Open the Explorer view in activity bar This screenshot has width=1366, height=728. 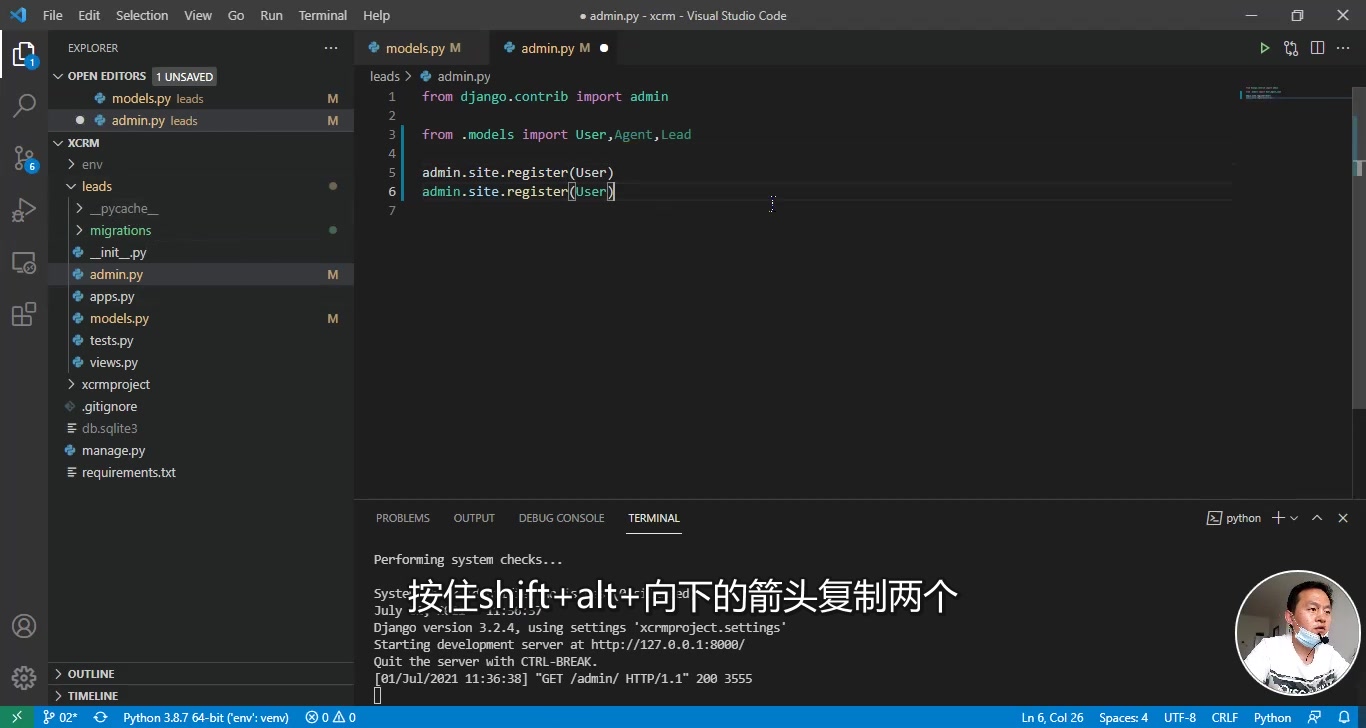(x=24, y=54)
